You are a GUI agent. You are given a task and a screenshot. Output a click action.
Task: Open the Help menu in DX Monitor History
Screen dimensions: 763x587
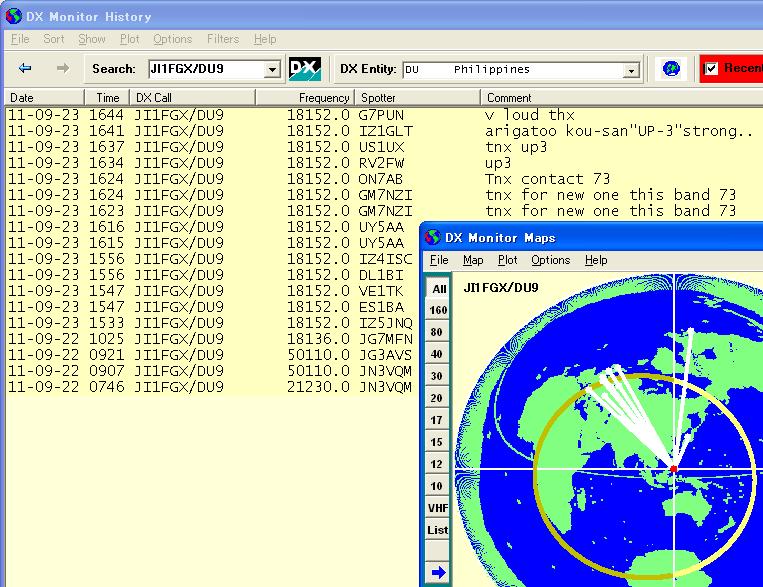click(x=265, y=39)
